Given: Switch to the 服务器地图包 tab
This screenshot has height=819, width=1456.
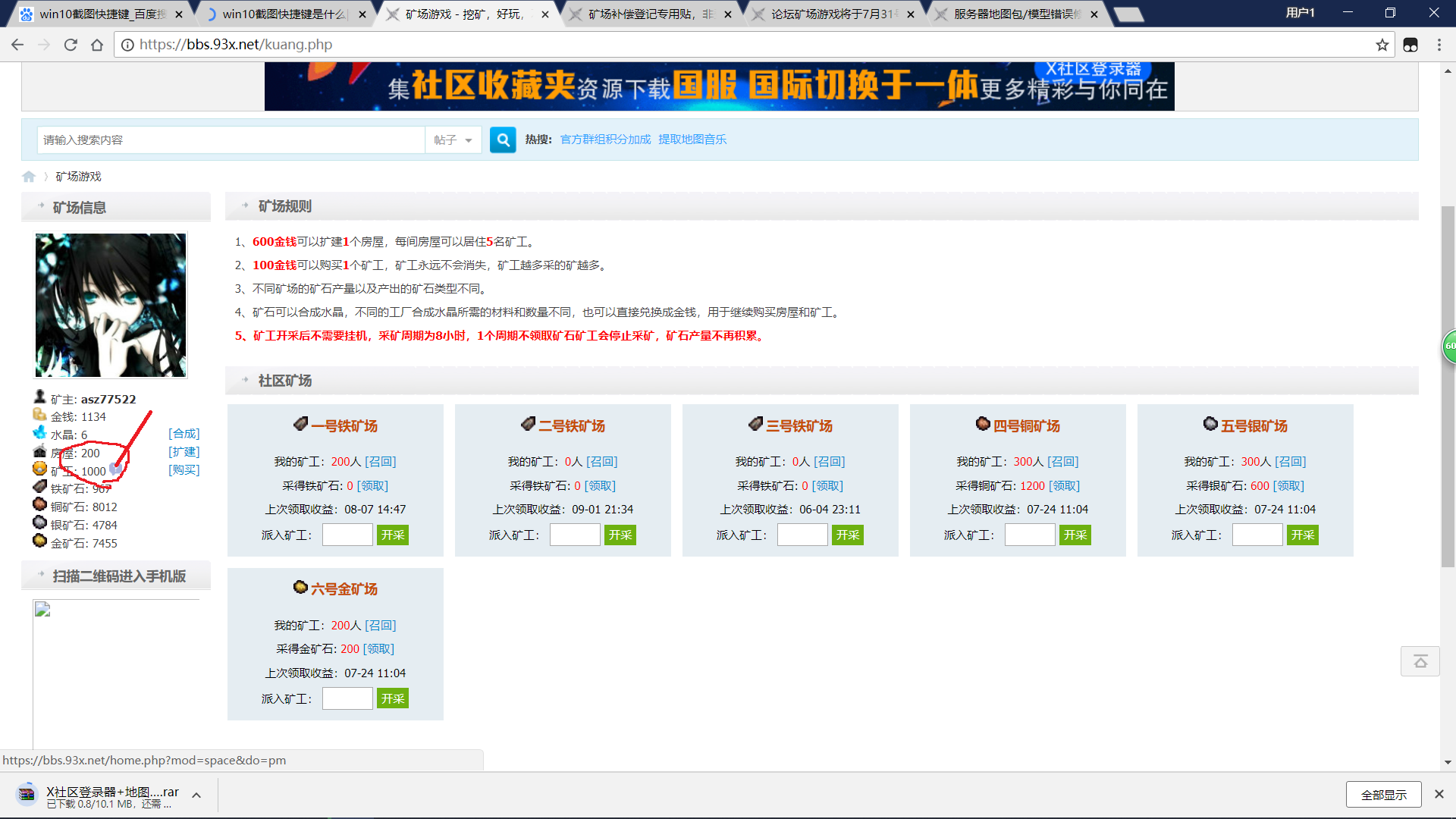Looking at the screenshot, I should tap(1015, 14).
